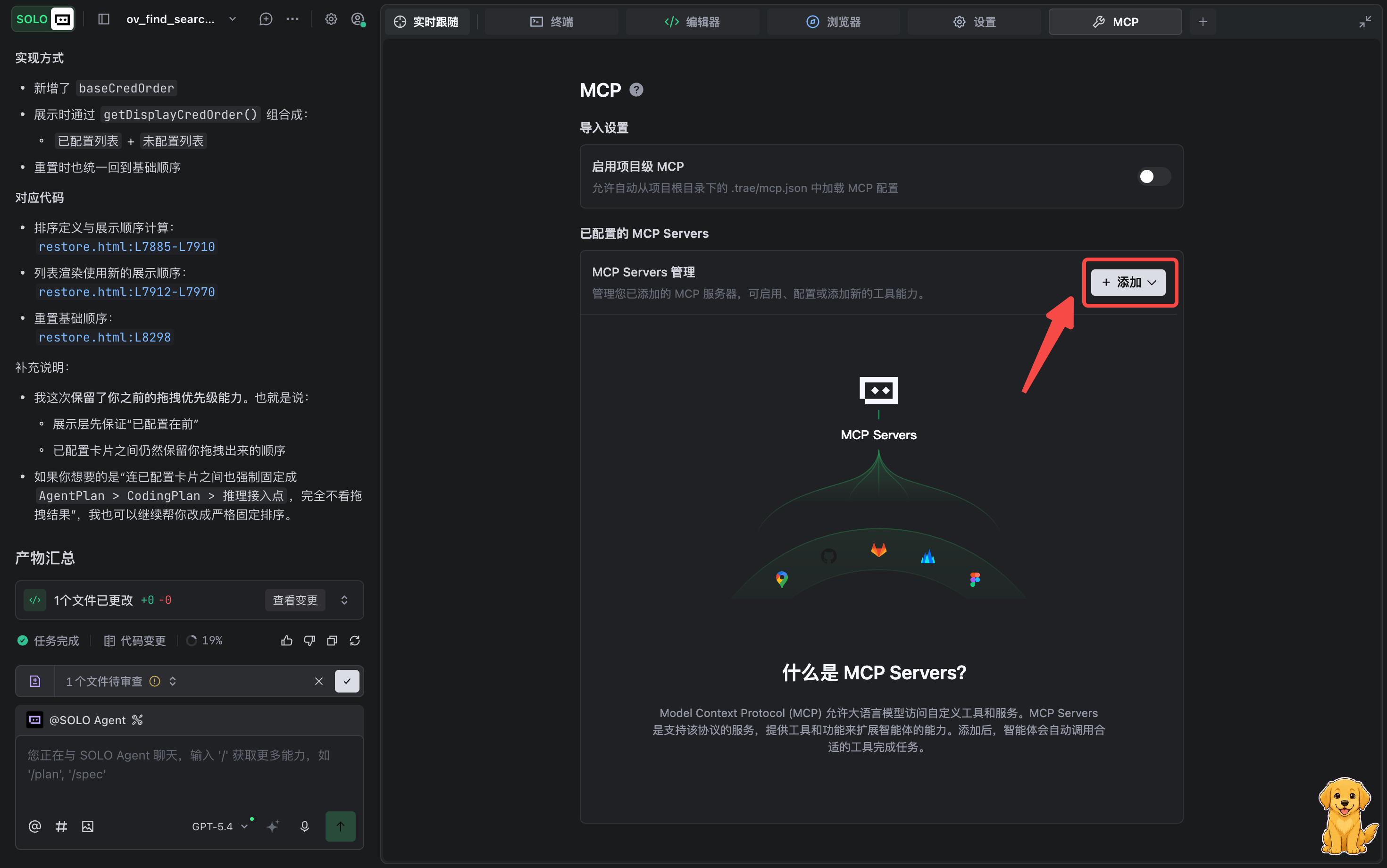Switch to the 实时跟随 tab
The width and height of the screenshot is (1387, 868).
tap(426, 22)
